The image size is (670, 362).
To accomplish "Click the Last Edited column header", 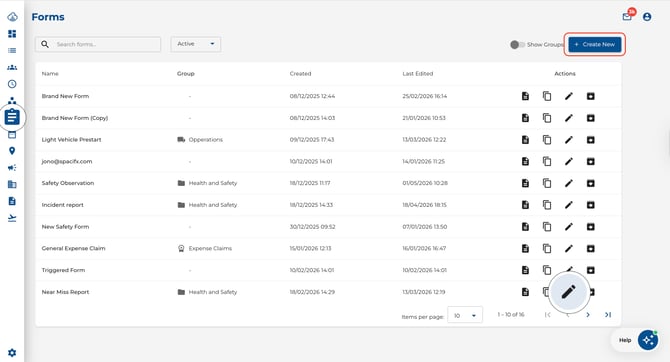I will (x=417, y=74).
